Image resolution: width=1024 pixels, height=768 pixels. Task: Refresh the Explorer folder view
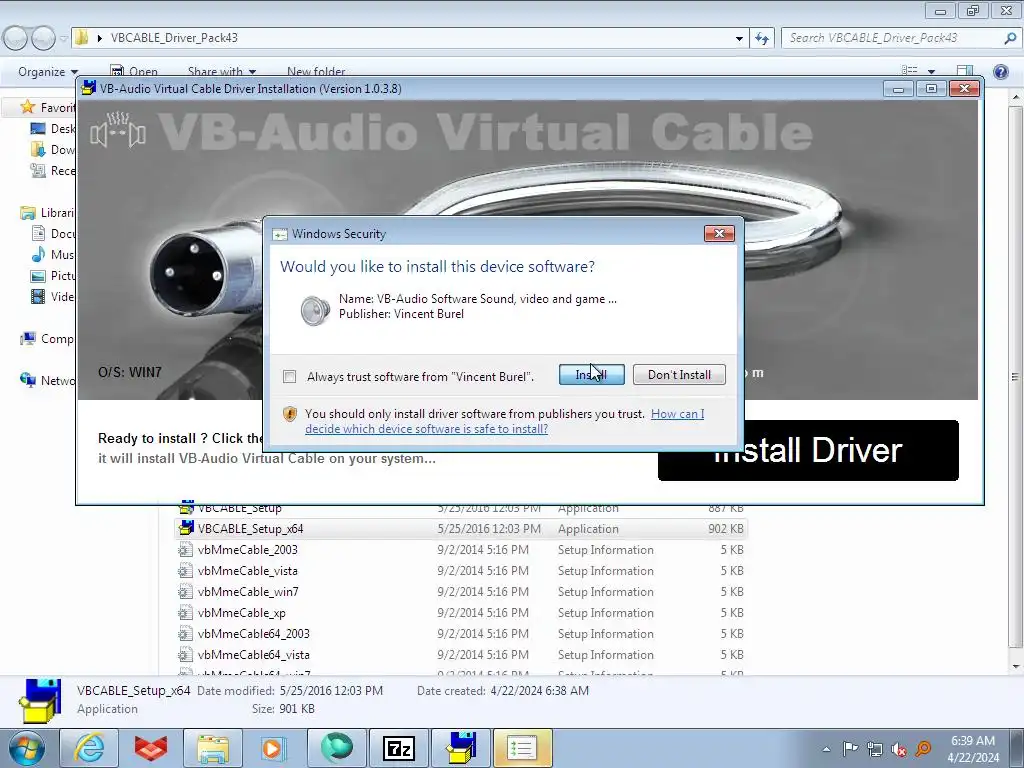point(761,38)
